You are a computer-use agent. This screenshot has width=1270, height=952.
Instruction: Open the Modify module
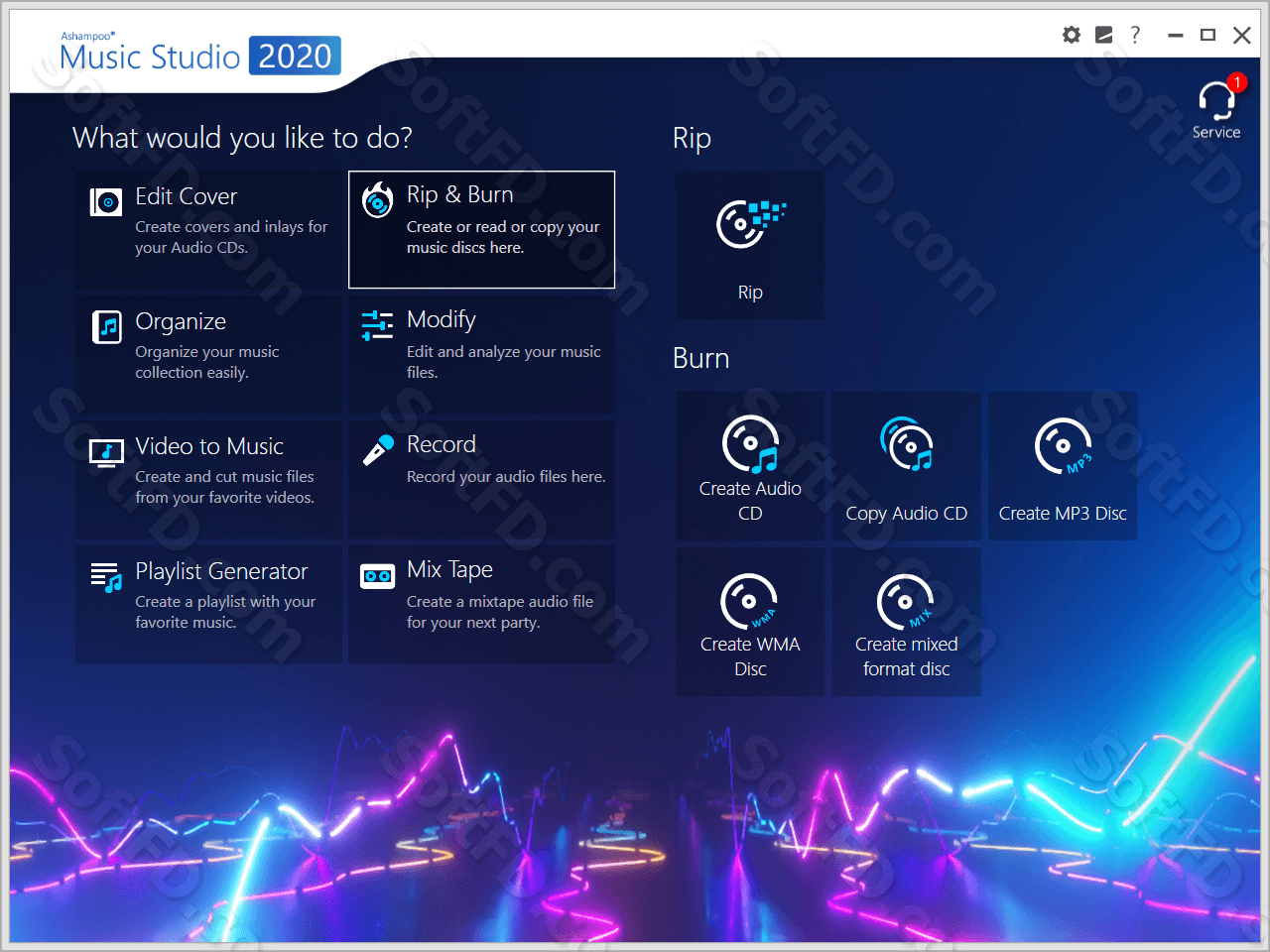click(x=481, y=354)
